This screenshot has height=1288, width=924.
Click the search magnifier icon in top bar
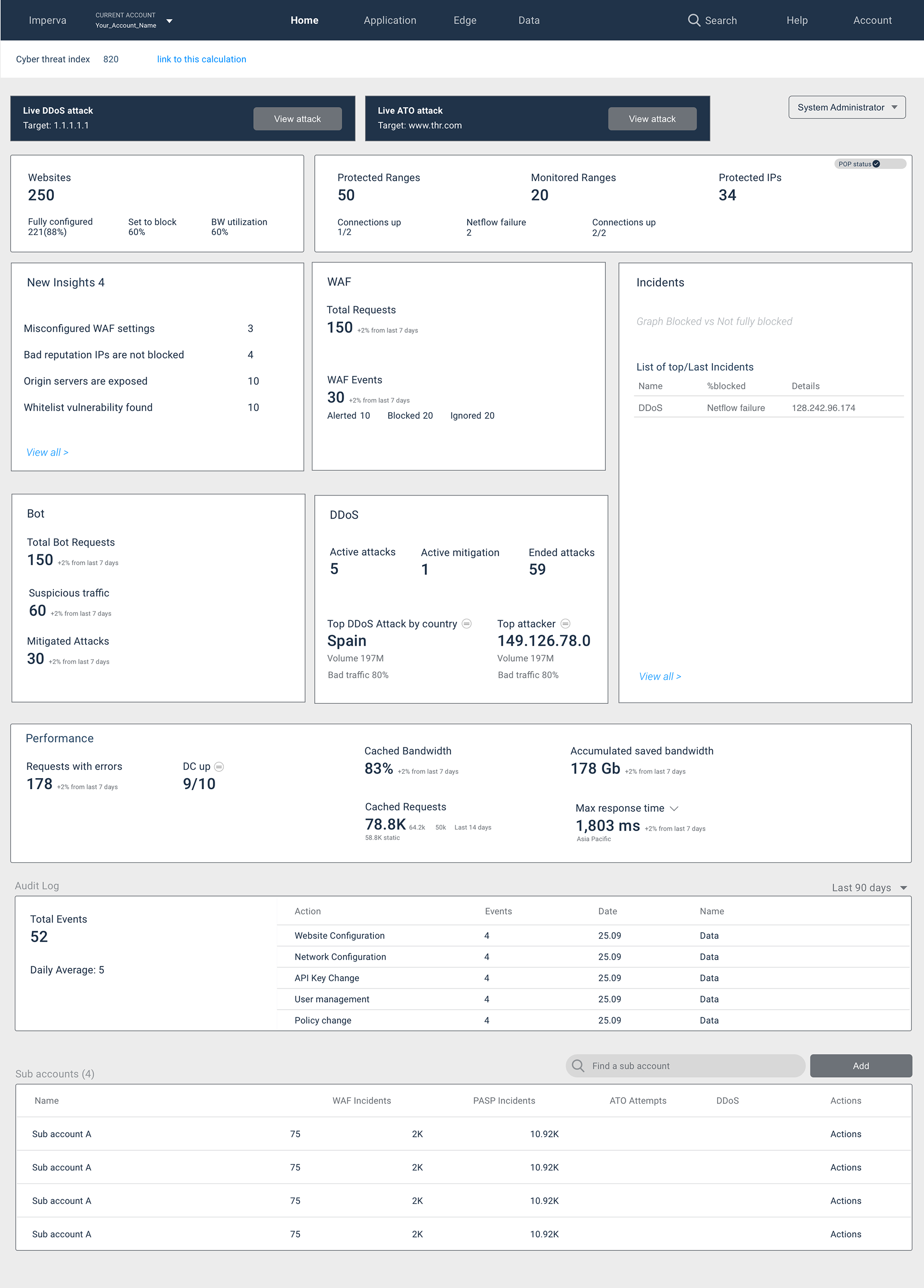pos(693,20)
